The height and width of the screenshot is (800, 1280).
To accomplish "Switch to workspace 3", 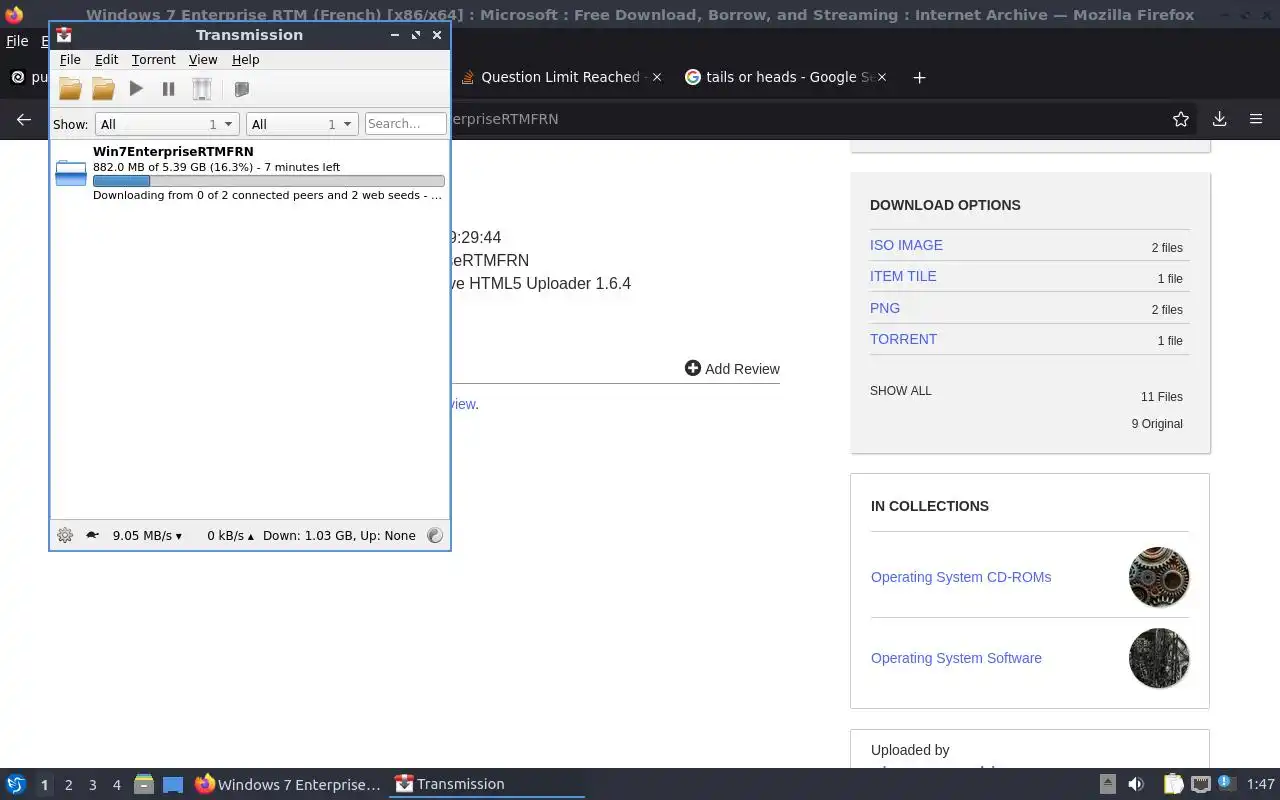I will click(92, 785).
